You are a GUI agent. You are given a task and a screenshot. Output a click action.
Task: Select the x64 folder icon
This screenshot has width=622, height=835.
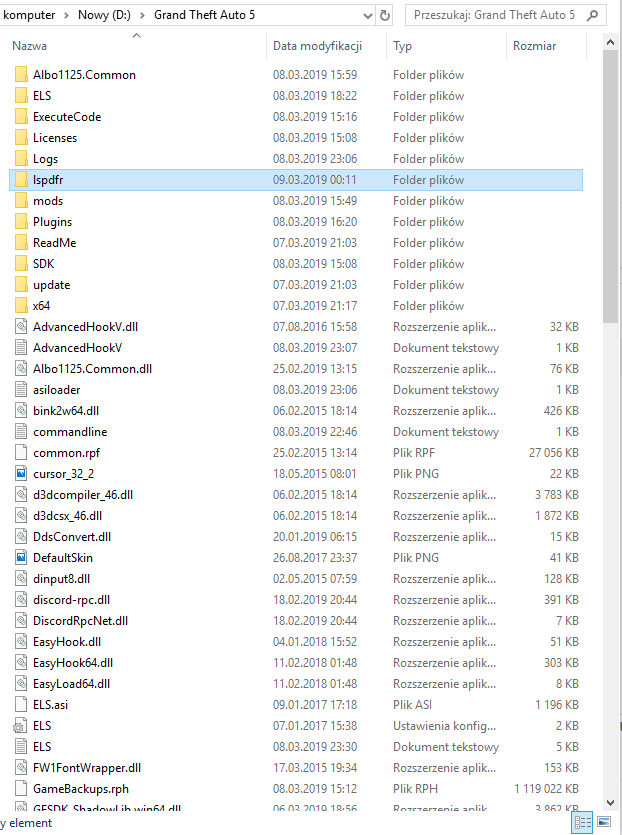pyautogui.click(x=21, y=306)
